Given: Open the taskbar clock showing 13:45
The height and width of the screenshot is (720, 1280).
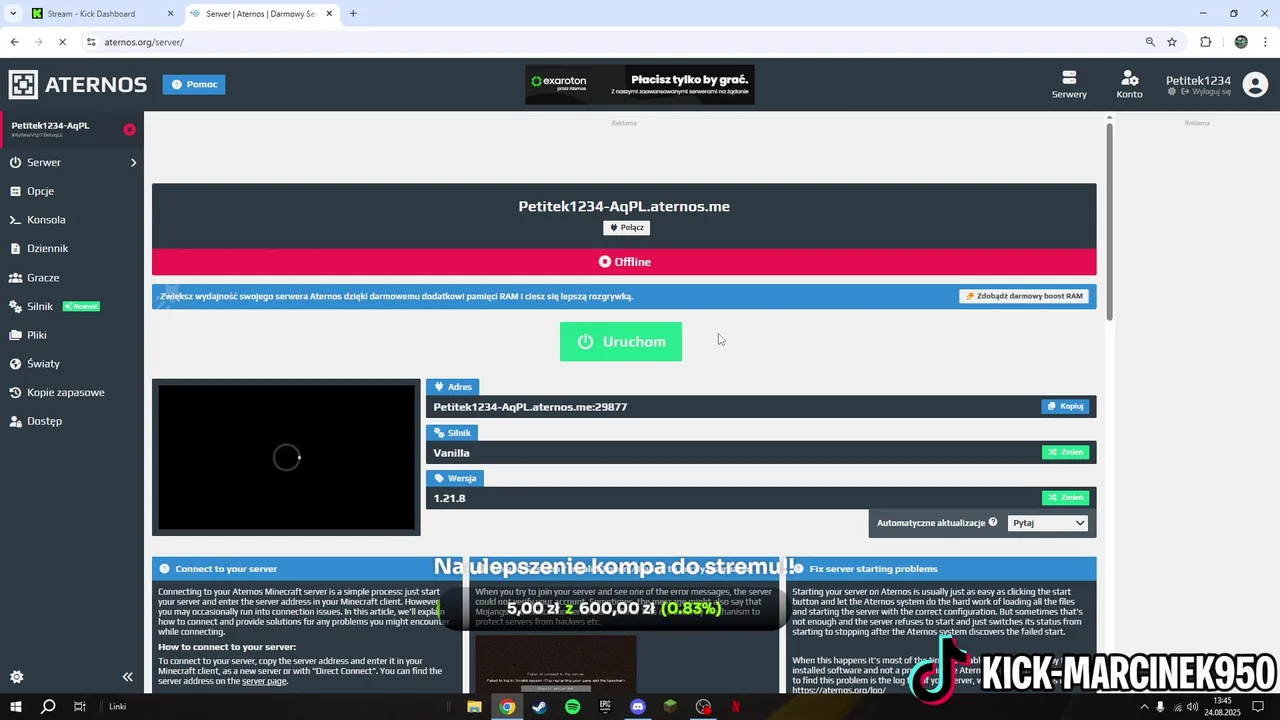Looking at the screenshot, I should click(1222, 706).
